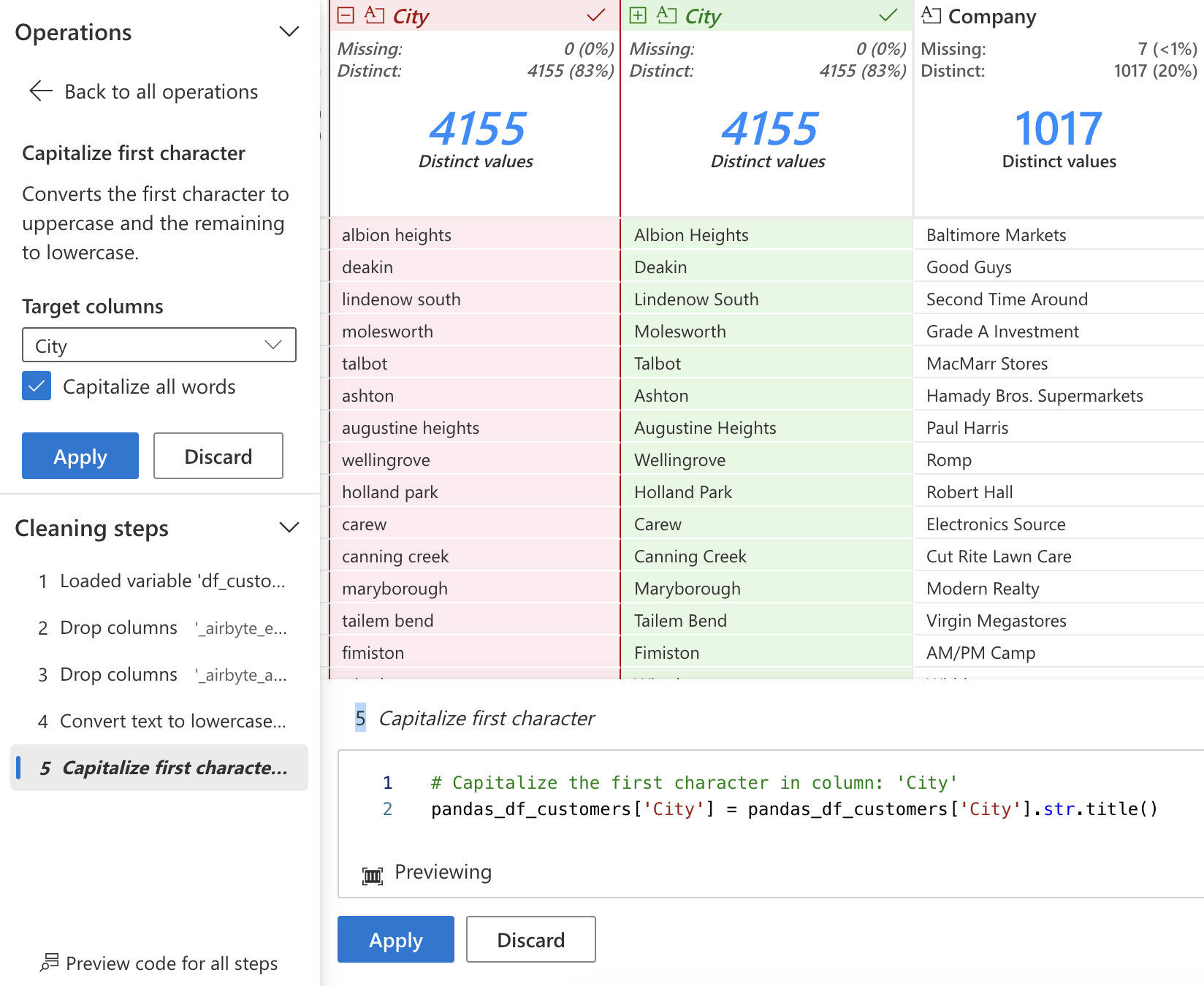The width and height of the screenshot is (1204, 986).
Task: Uncheck the 'Capitalize all words' checkbox
Action: [x=36, y=386]
